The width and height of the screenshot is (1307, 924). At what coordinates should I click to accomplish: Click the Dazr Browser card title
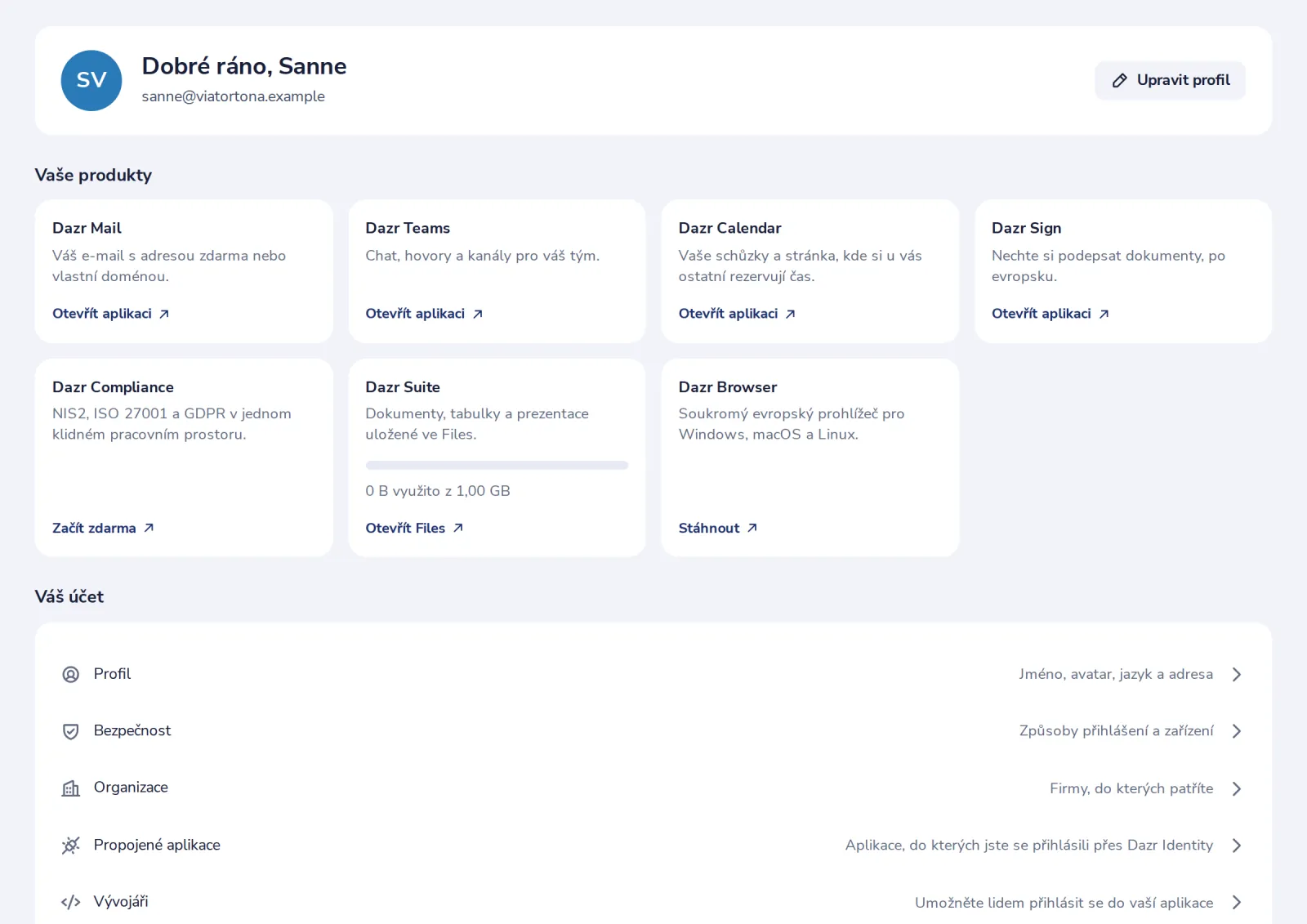[x=727, y=387]
